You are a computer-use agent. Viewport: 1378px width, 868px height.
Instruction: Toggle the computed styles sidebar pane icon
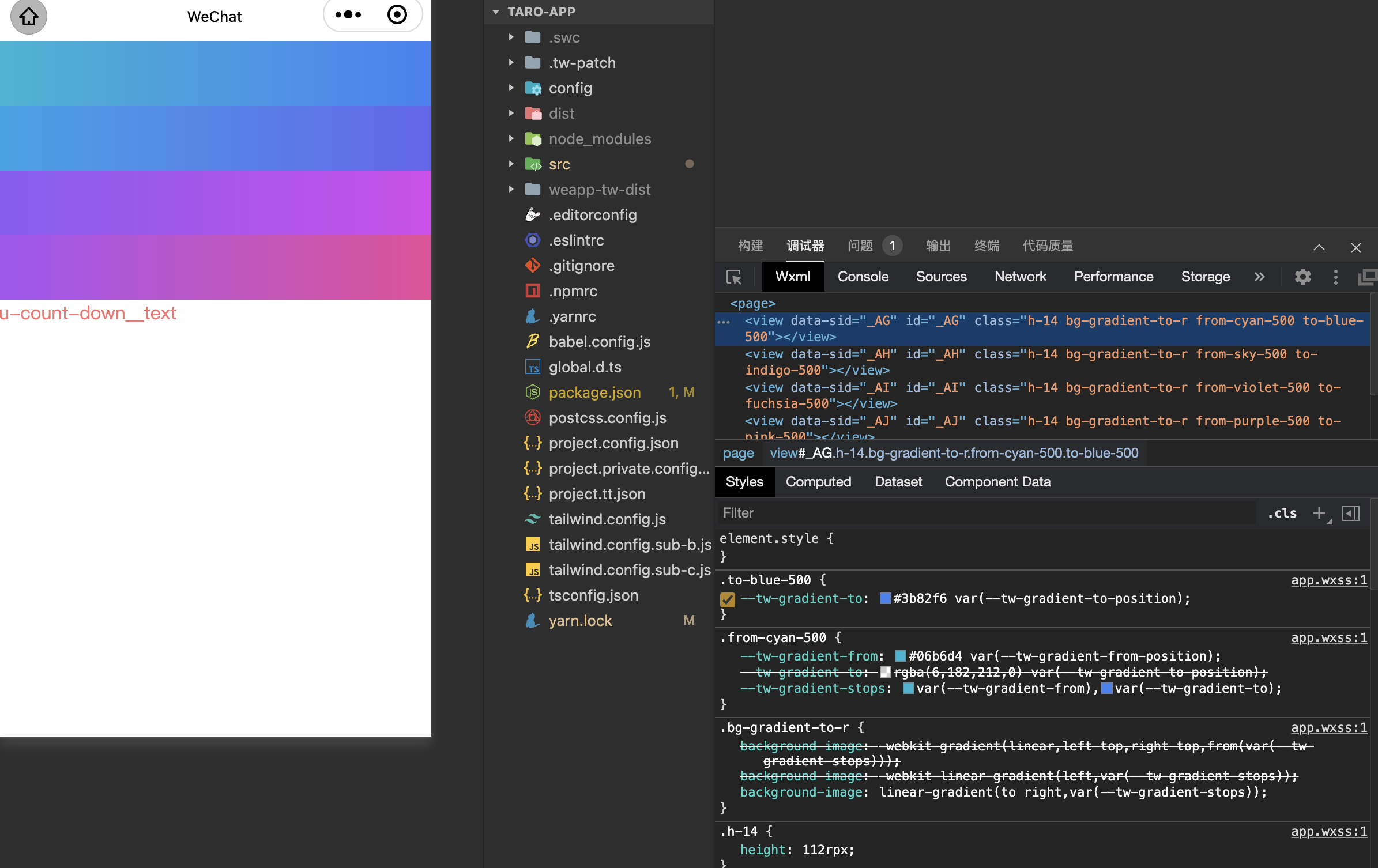point(1350,513)
